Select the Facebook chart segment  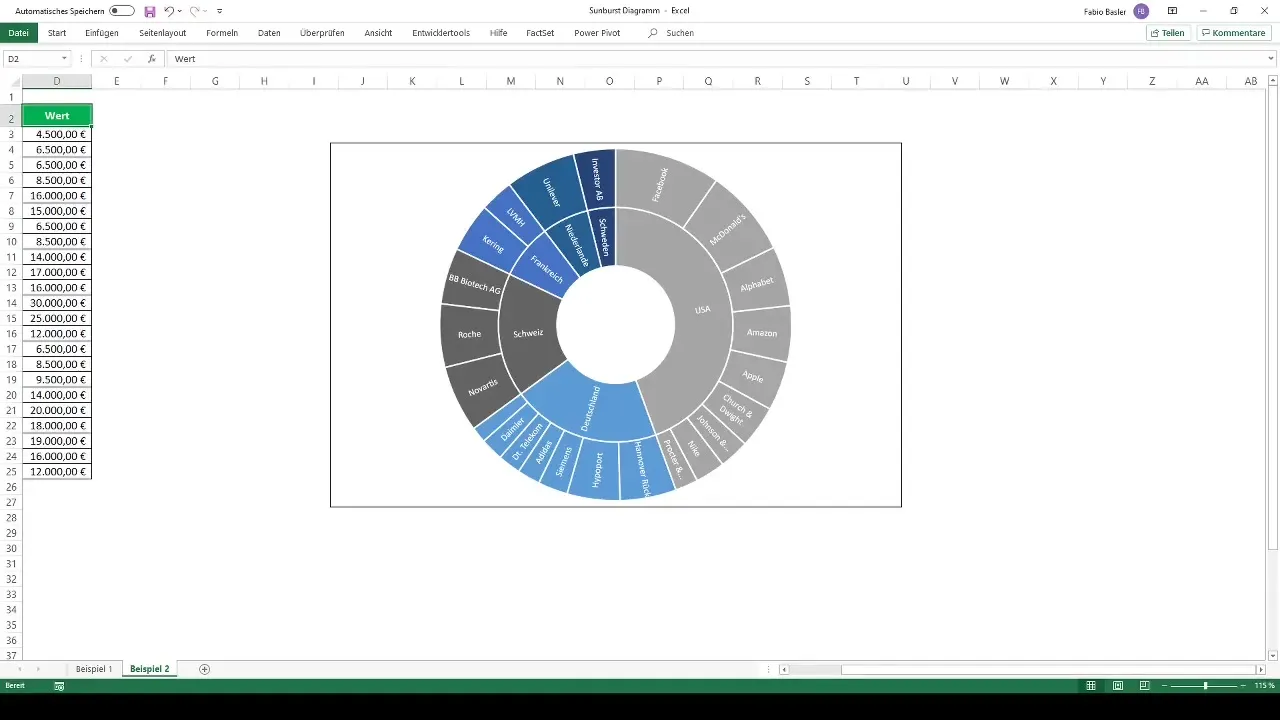pos(660,185)
